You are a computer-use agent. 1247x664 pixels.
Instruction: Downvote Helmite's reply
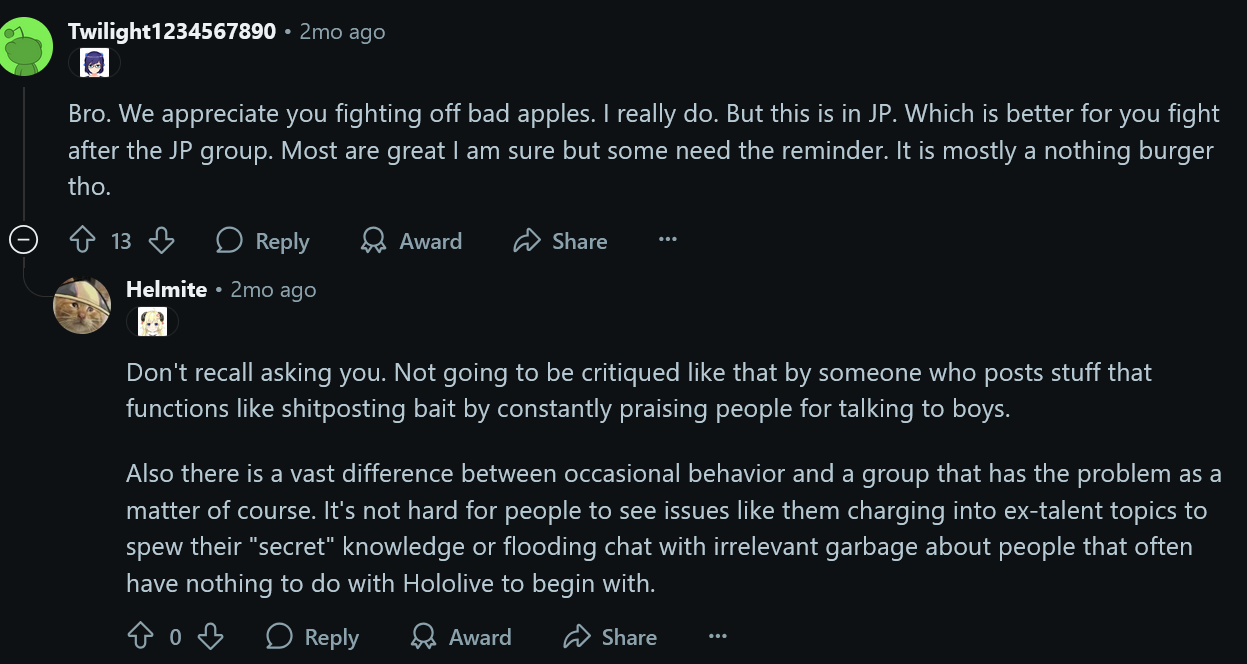pyautogui.click(x=209, y=637)
